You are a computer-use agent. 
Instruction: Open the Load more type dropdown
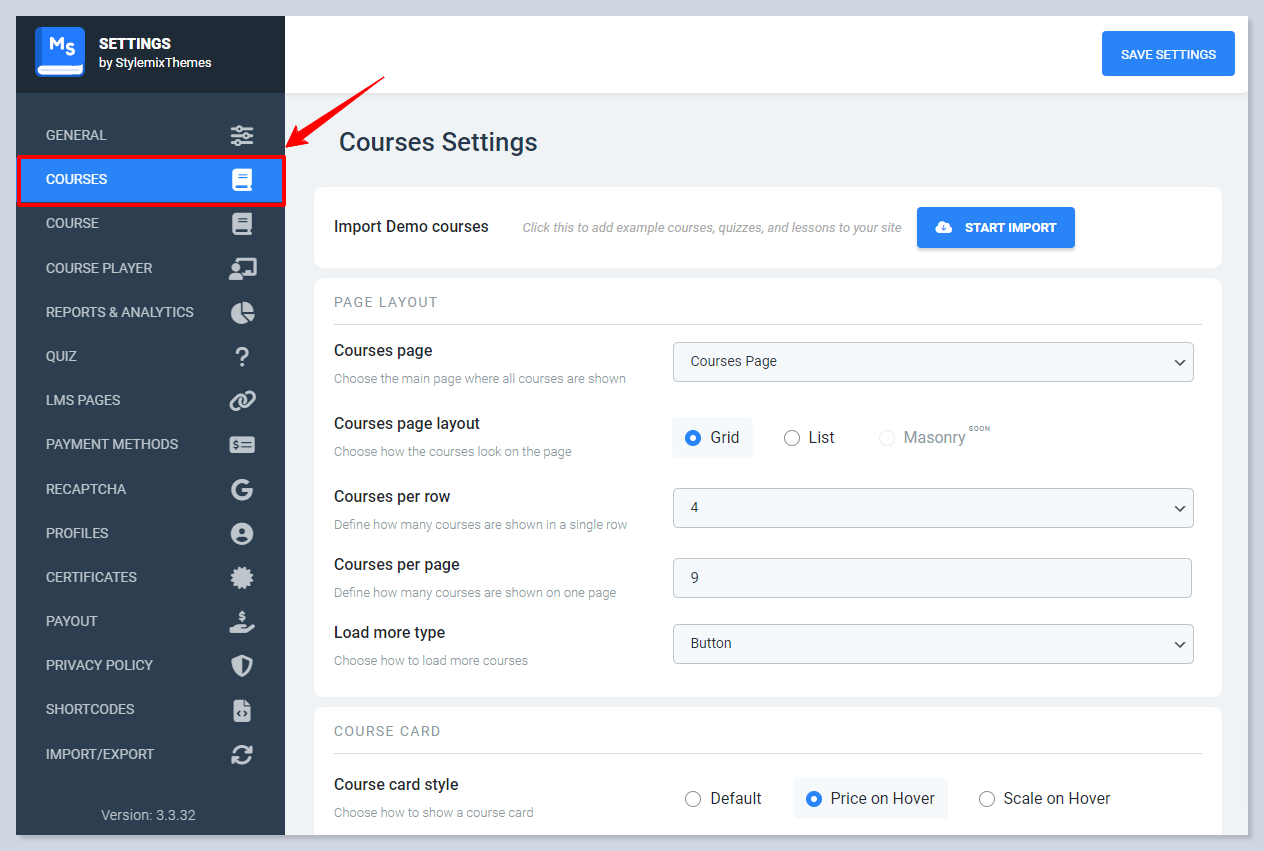933,644
